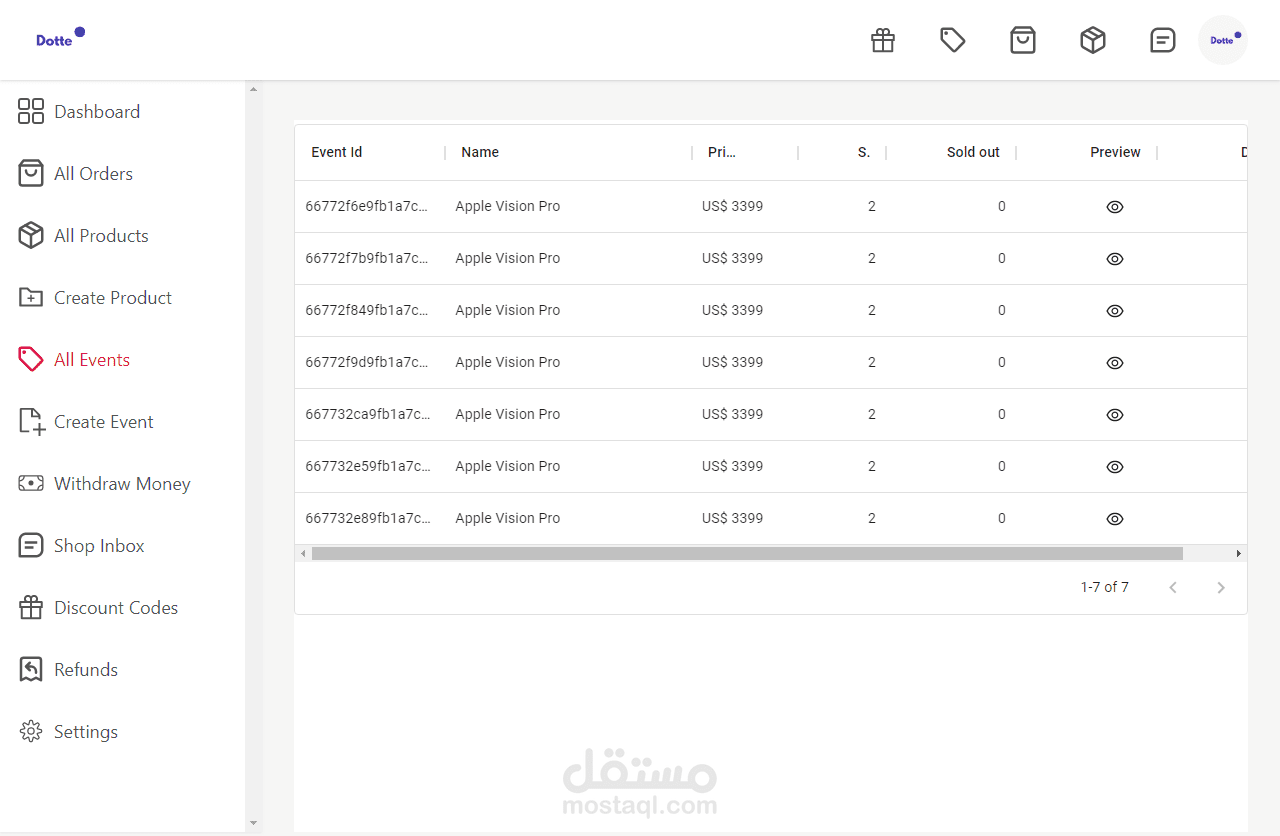Screen dimensions: 1280x836
Task: Go to next table page arrow
Action: [x=1220, y=587]
